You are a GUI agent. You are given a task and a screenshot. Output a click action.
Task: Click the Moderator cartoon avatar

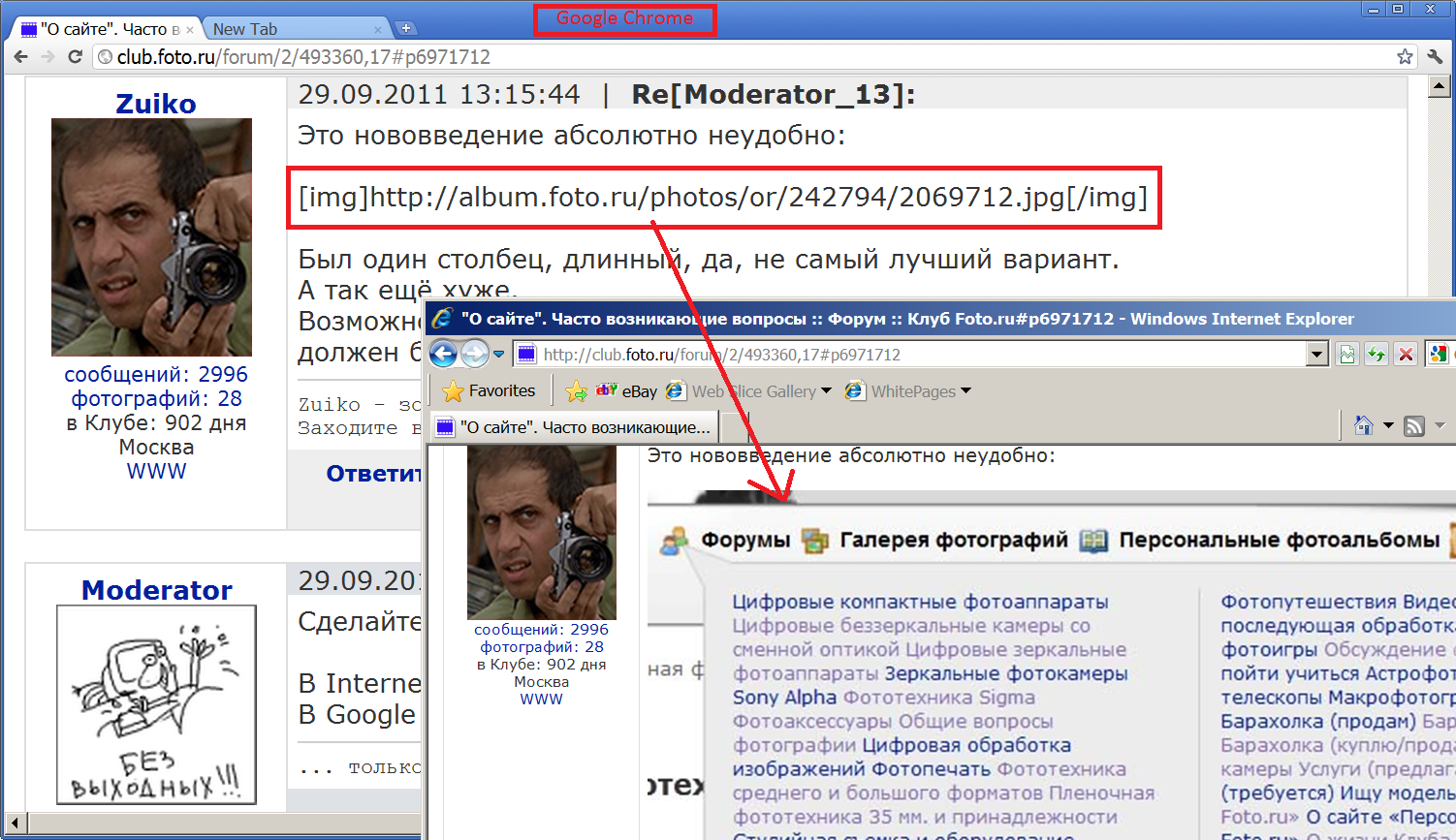(x=156, y=704)
